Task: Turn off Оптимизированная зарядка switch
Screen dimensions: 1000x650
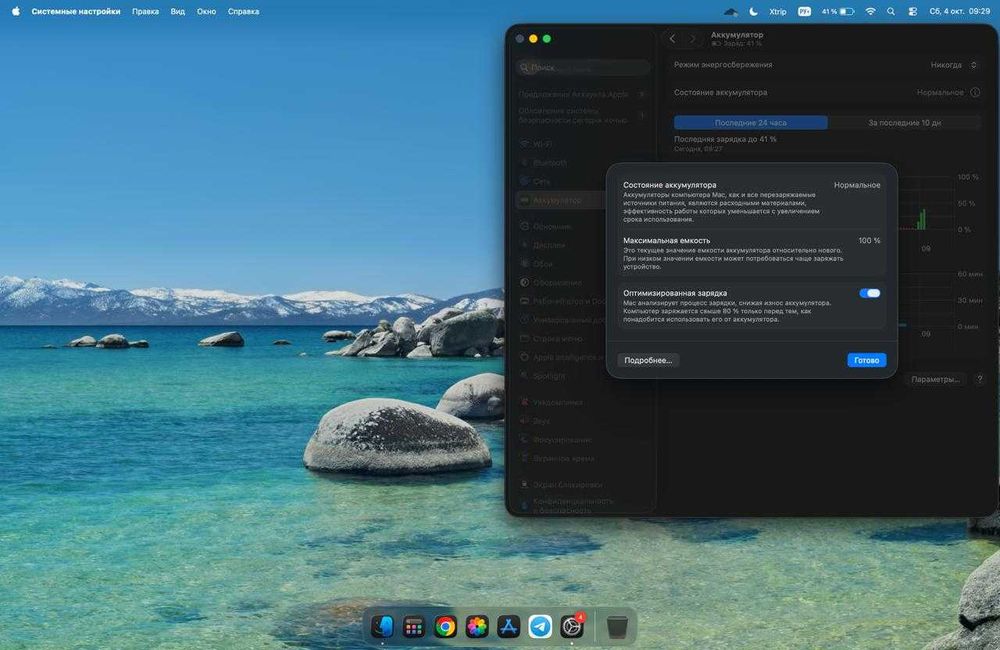Action: point(869,293)
